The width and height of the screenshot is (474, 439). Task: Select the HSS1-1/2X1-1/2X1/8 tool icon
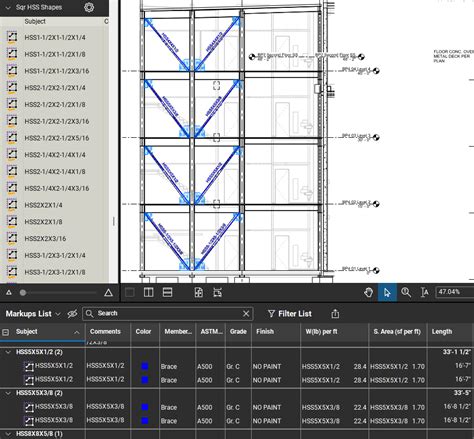click(12, 54)
